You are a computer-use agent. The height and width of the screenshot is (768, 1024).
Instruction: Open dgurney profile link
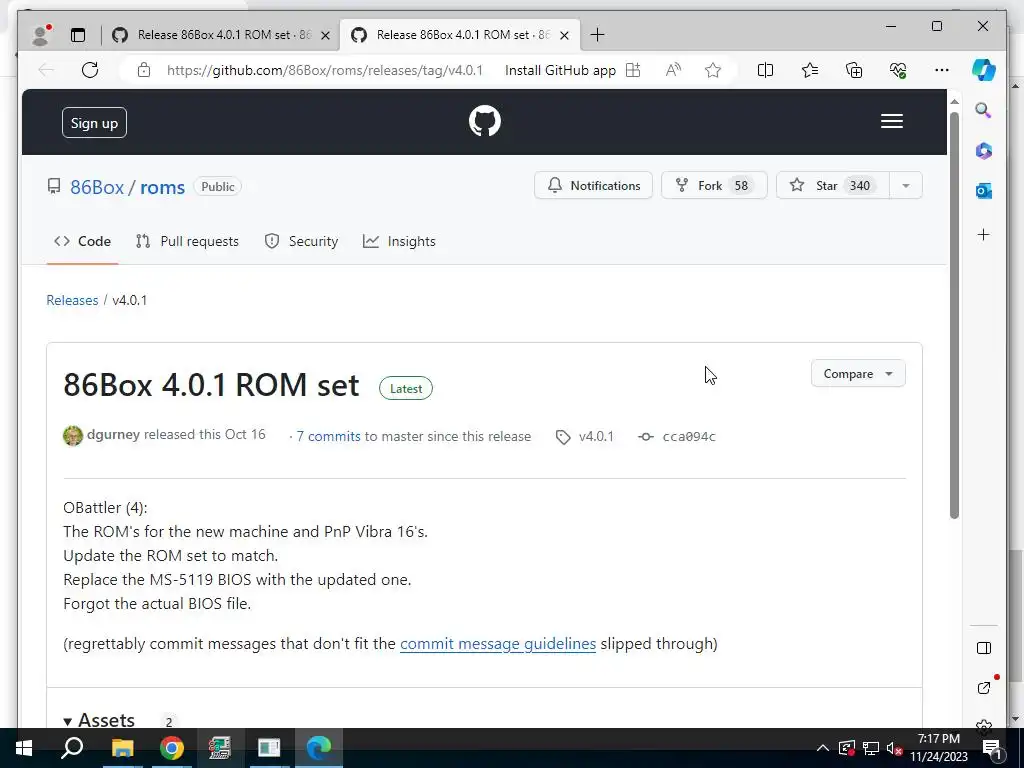pos(113,435)
